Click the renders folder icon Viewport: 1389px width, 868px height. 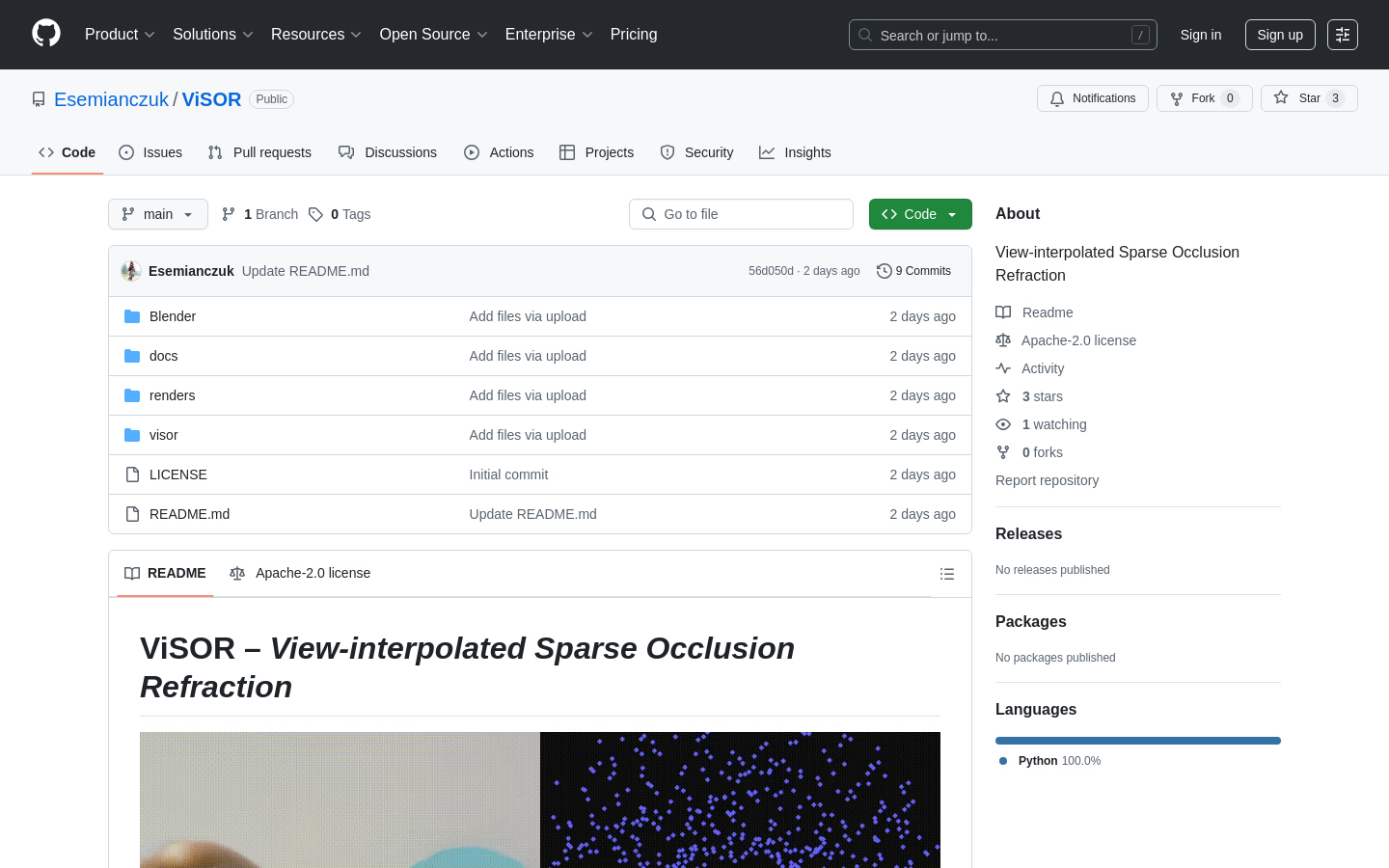[x=132, y=395]
